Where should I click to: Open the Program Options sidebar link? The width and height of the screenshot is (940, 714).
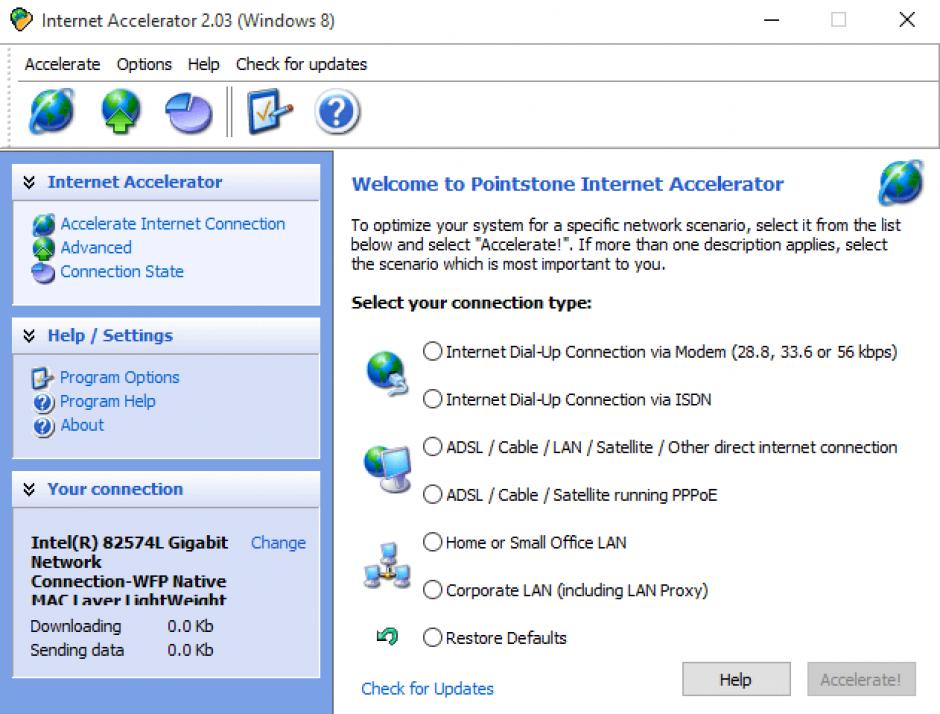[119, 377]
